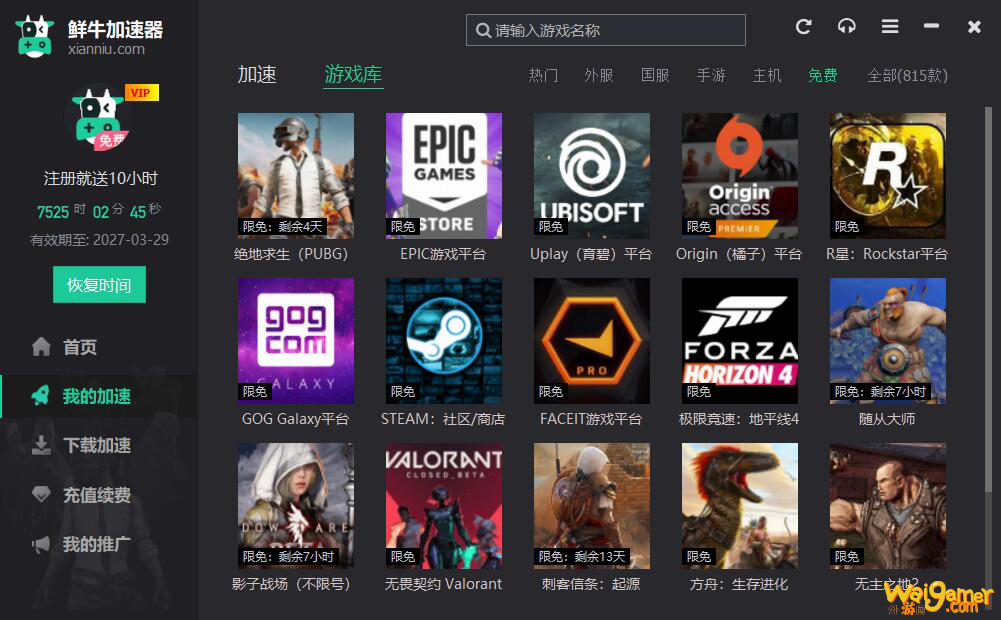This screenshot has height=620, width=1001.
Task: Click the FACEIT游戏平台 label
Action: 591,419
